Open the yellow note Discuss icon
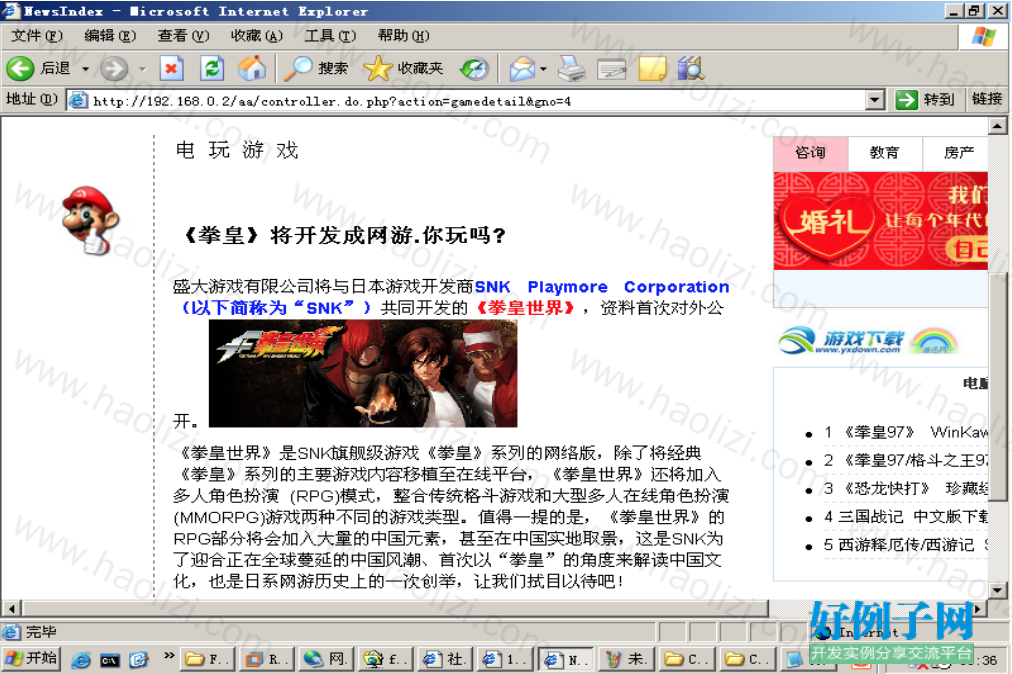 click(652, 68)
